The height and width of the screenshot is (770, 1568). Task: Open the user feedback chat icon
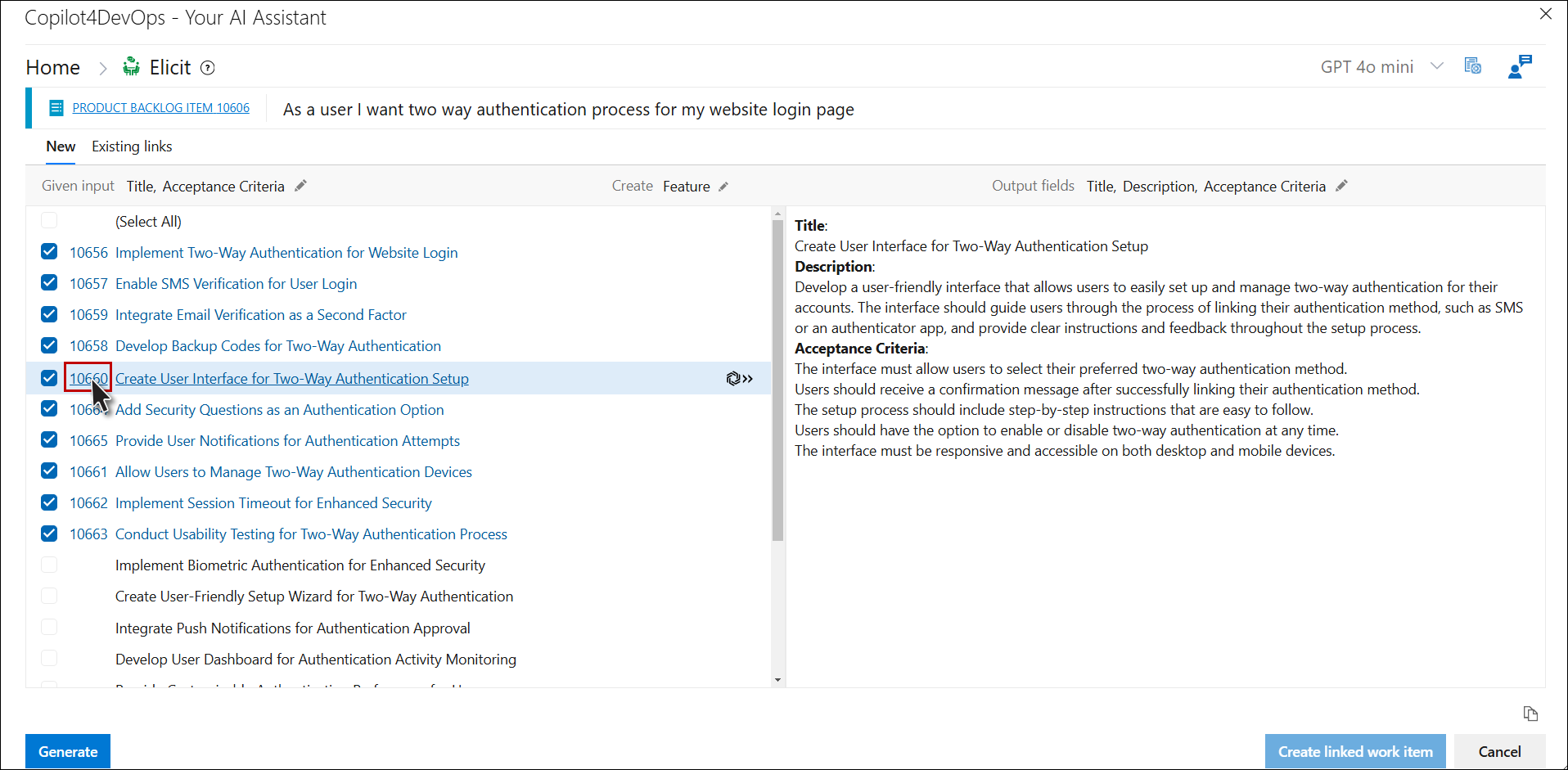tap(1520, 66)
